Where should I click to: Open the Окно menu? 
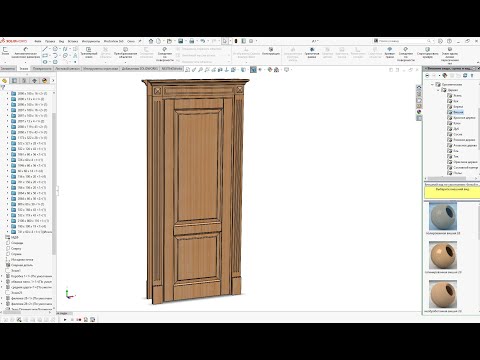[x=131, y=41]
